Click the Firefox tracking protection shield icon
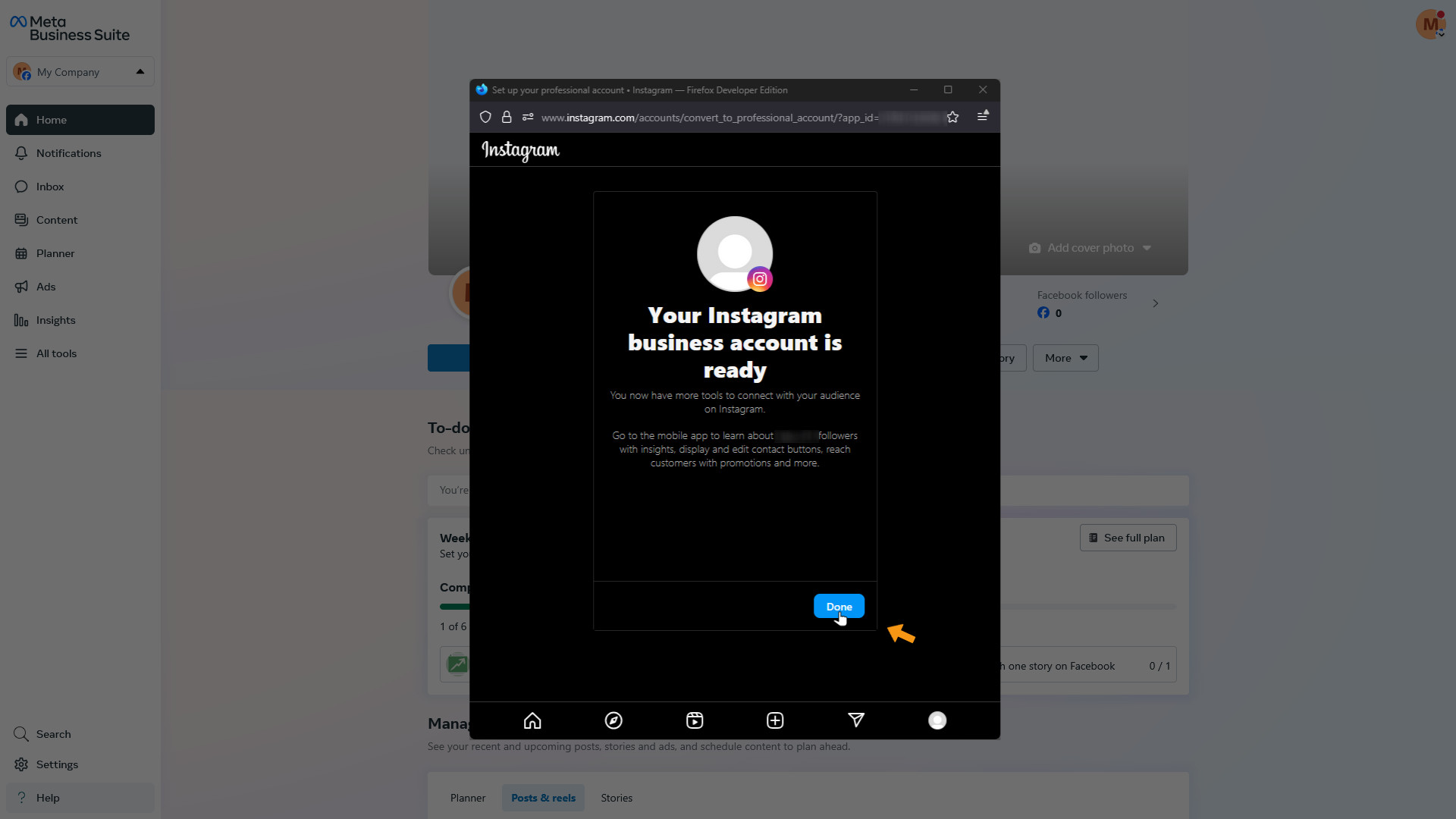Viewport: 1456px width, 819px height. pyautogui.click(x=485, y=117)
